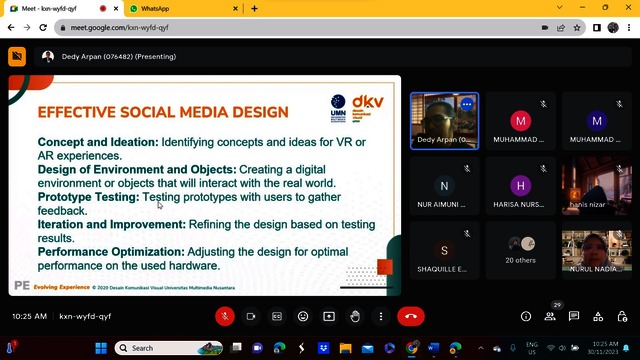
Task: Open Dropbox from the taskbar
Action: (323, 348)
